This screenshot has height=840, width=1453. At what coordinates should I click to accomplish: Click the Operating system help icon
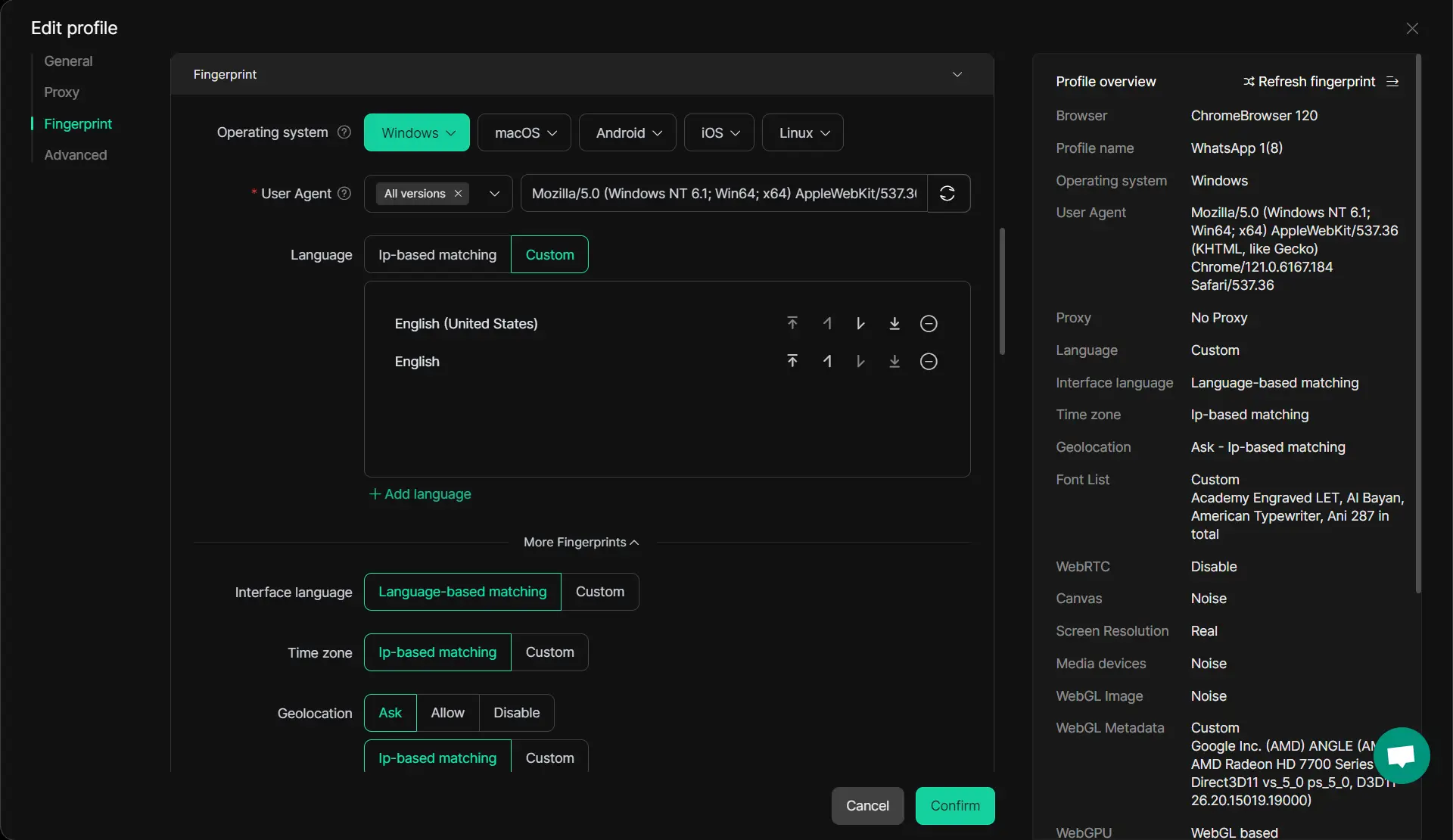[x=344, y=132]
